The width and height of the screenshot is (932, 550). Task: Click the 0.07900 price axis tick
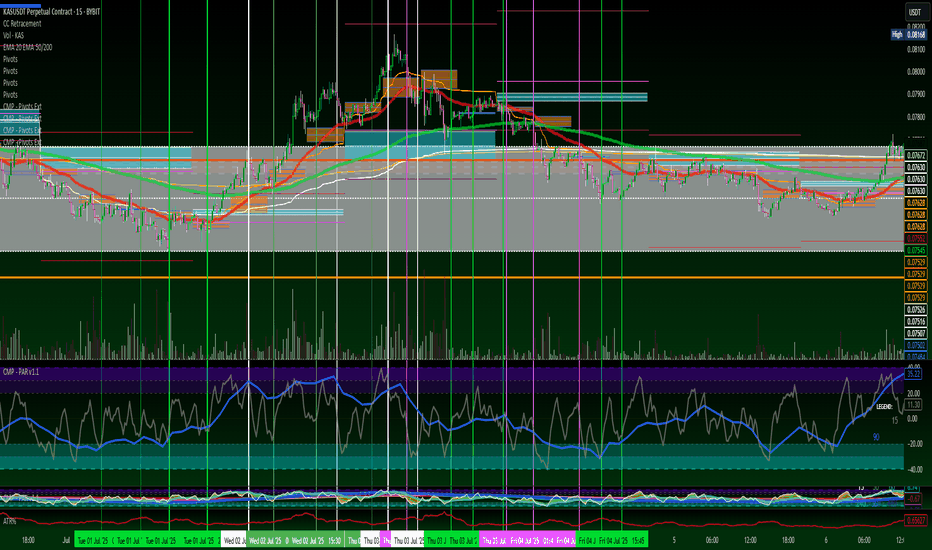916,95
